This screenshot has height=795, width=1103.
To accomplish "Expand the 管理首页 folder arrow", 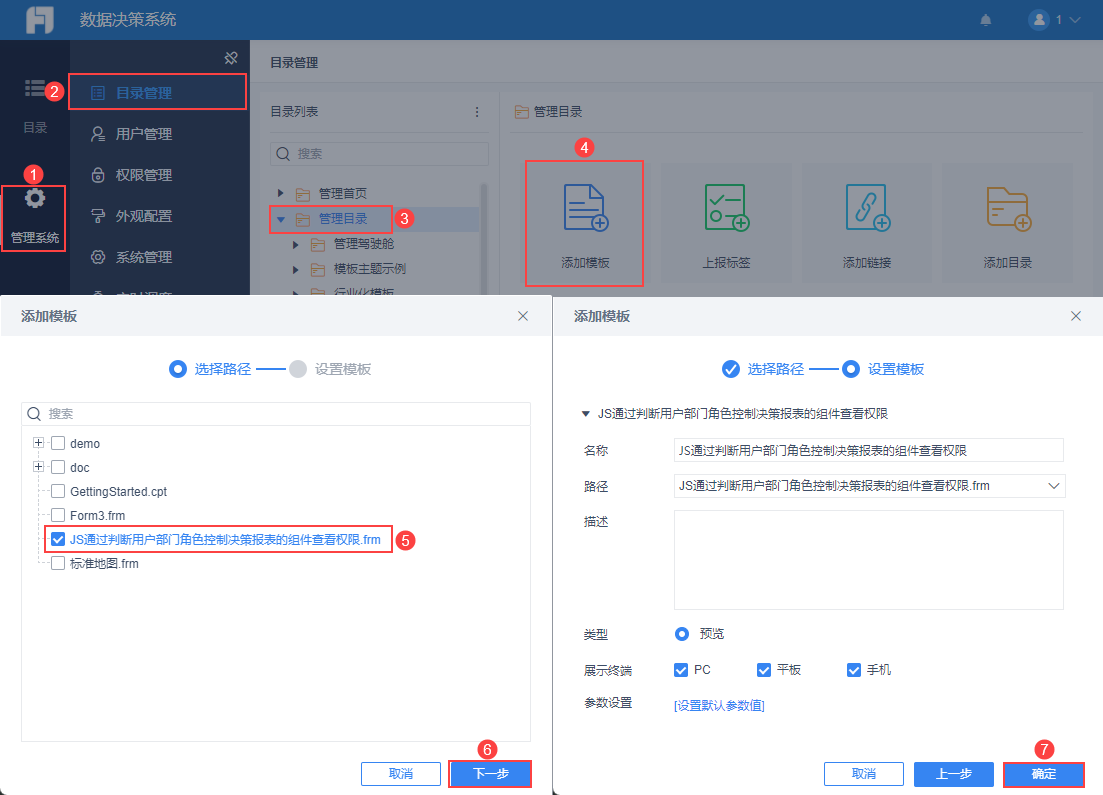I will point(280,193).
